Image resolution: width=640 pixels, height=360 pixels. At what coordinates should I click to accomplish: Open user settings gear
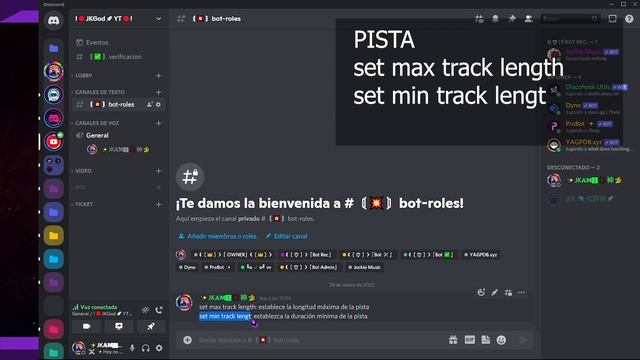click(159, 348)
